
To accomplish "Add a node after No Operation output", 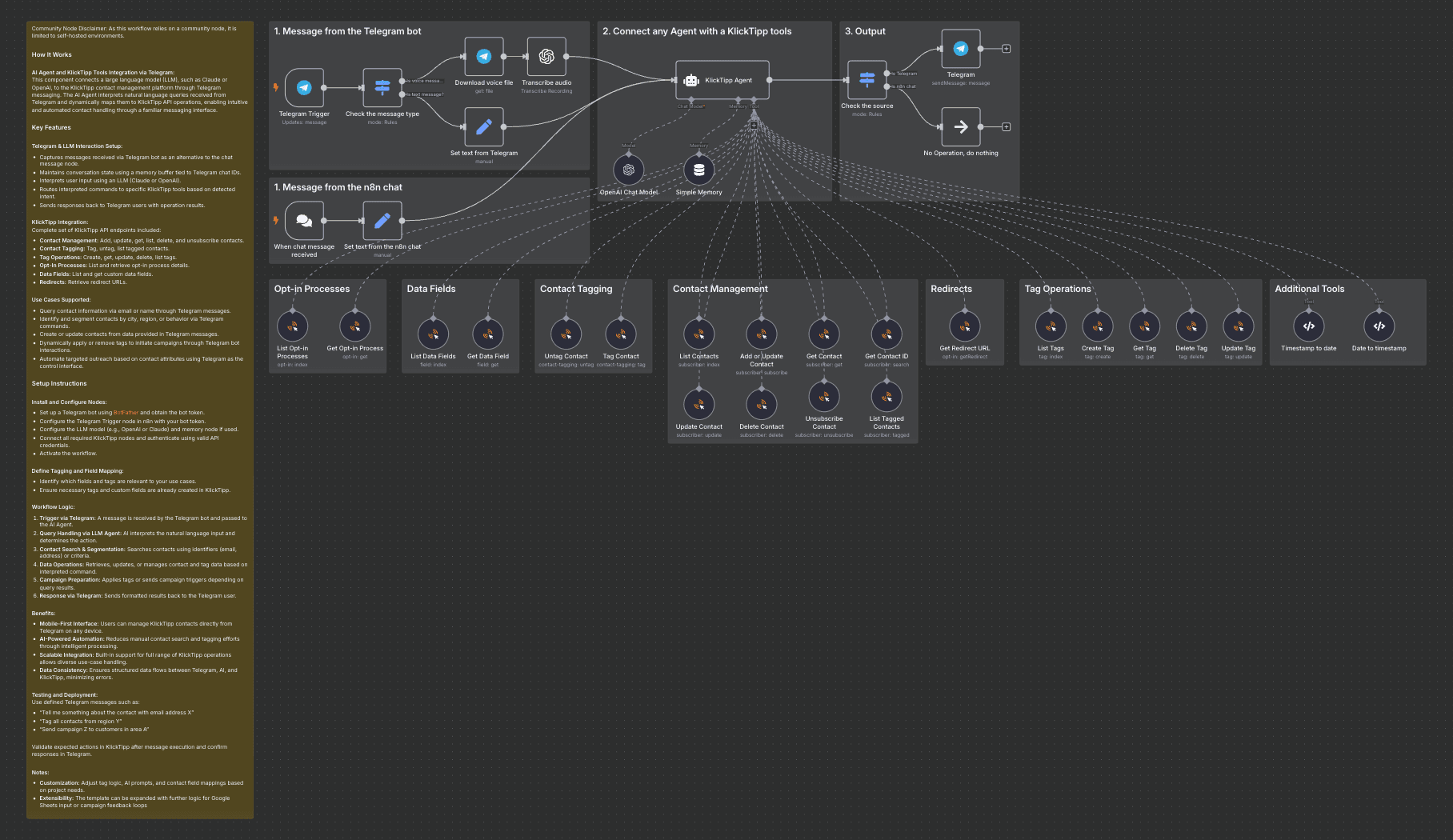I will (x=1007, y=126).
